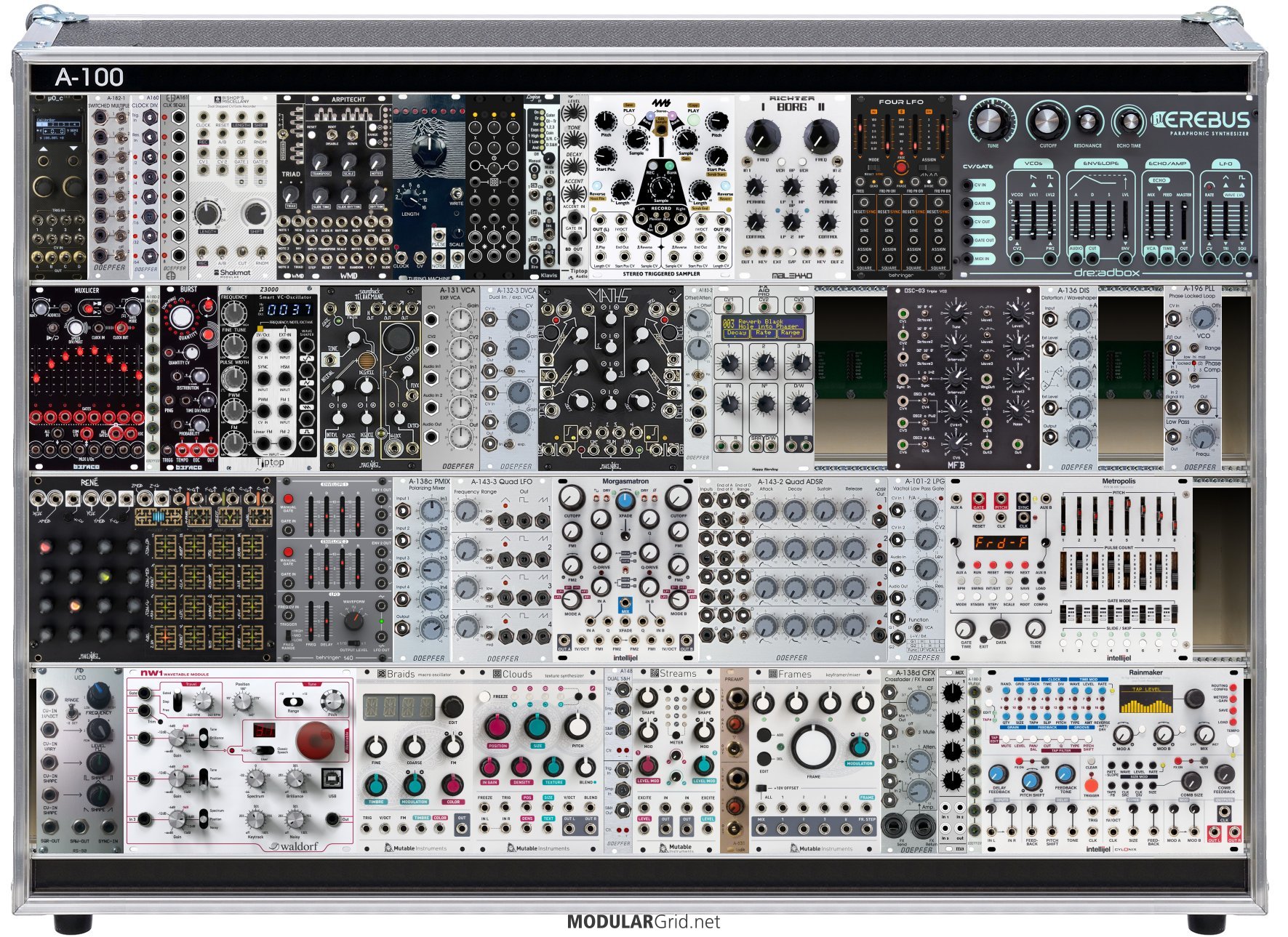1288x937 pixels.
Task: Click the left Richter Borg II FREQ knob
Action: [764, 137]
